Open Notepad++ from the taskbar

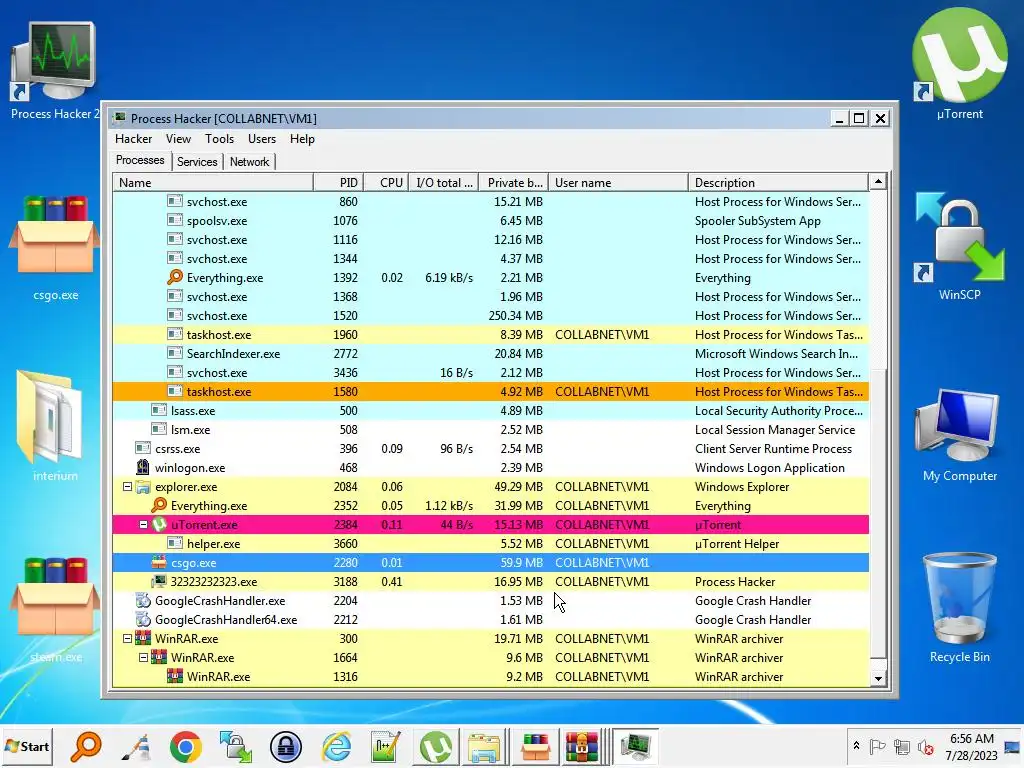click(385, 746)
